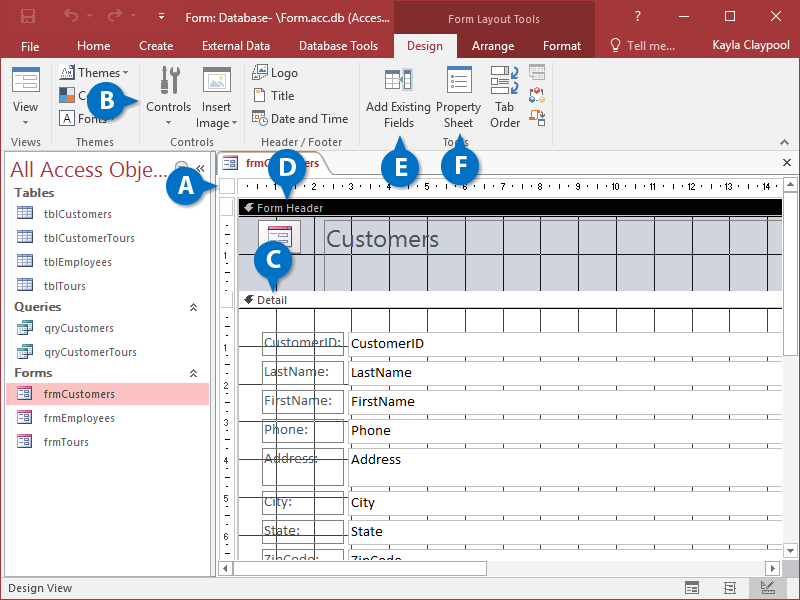Switch to Form View in the status bar
This screenshot has height=600, width=800.
[x=692, y=588]
